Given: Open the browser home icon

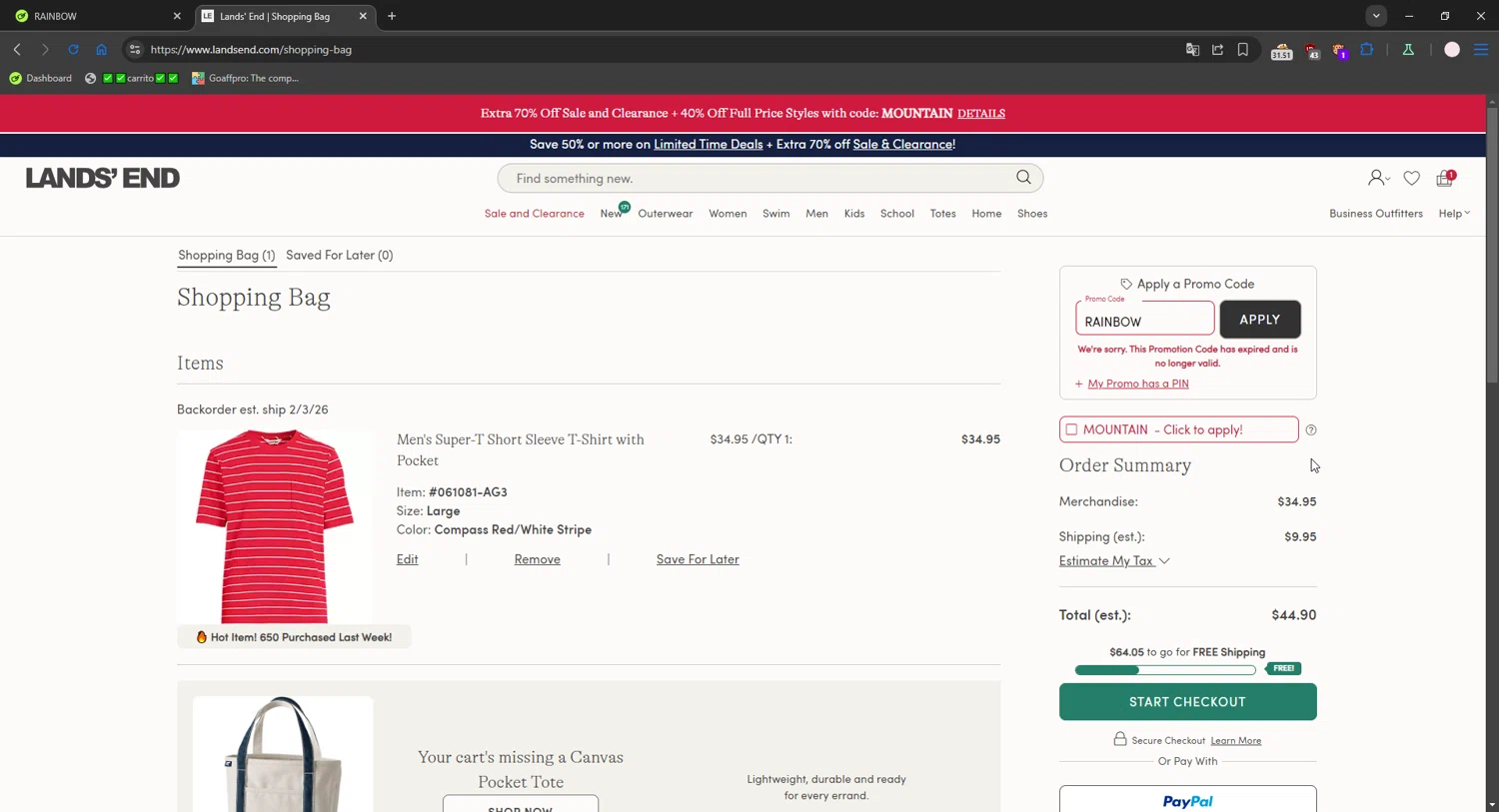Looking at the screenshot, I should click(101, 49).
